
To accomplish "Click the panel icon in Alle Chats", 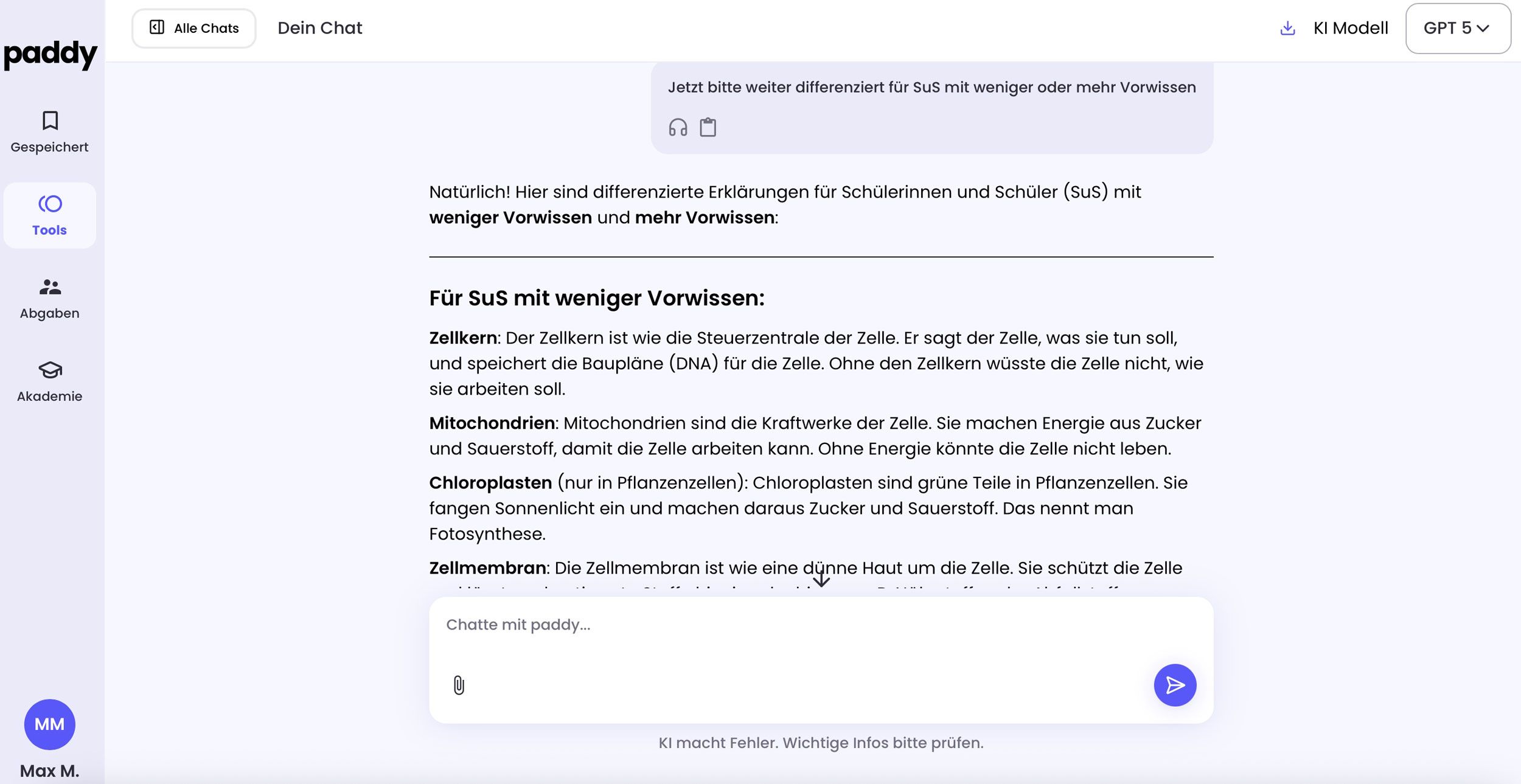I will [157, 27].
